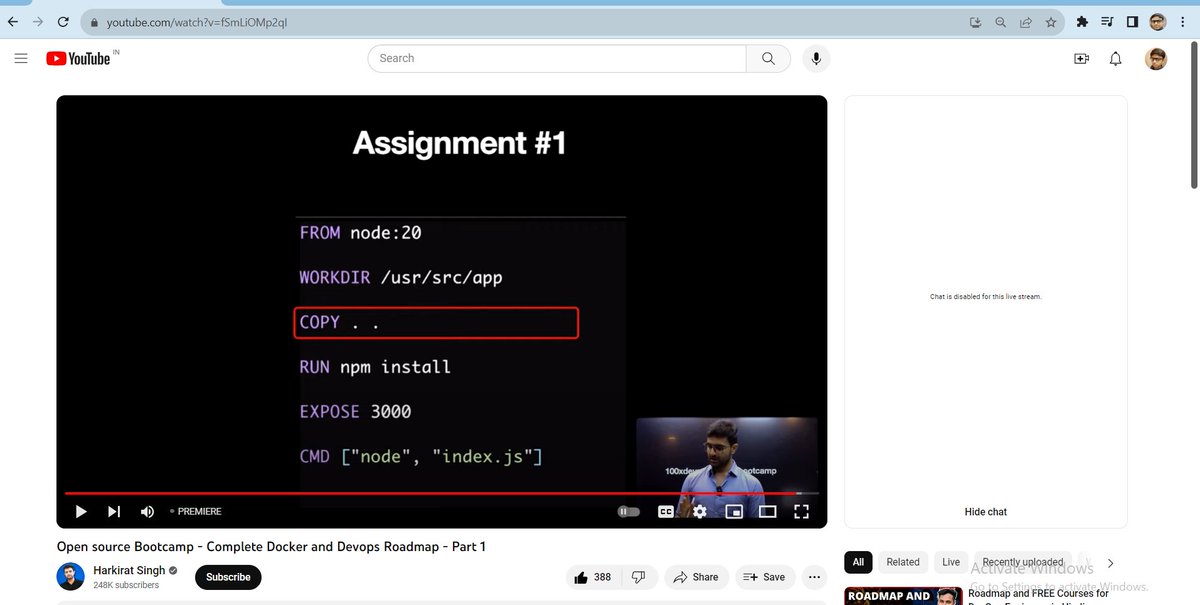
Task: Open Harkirat Singh channel avatar
Action: [70, 577]
